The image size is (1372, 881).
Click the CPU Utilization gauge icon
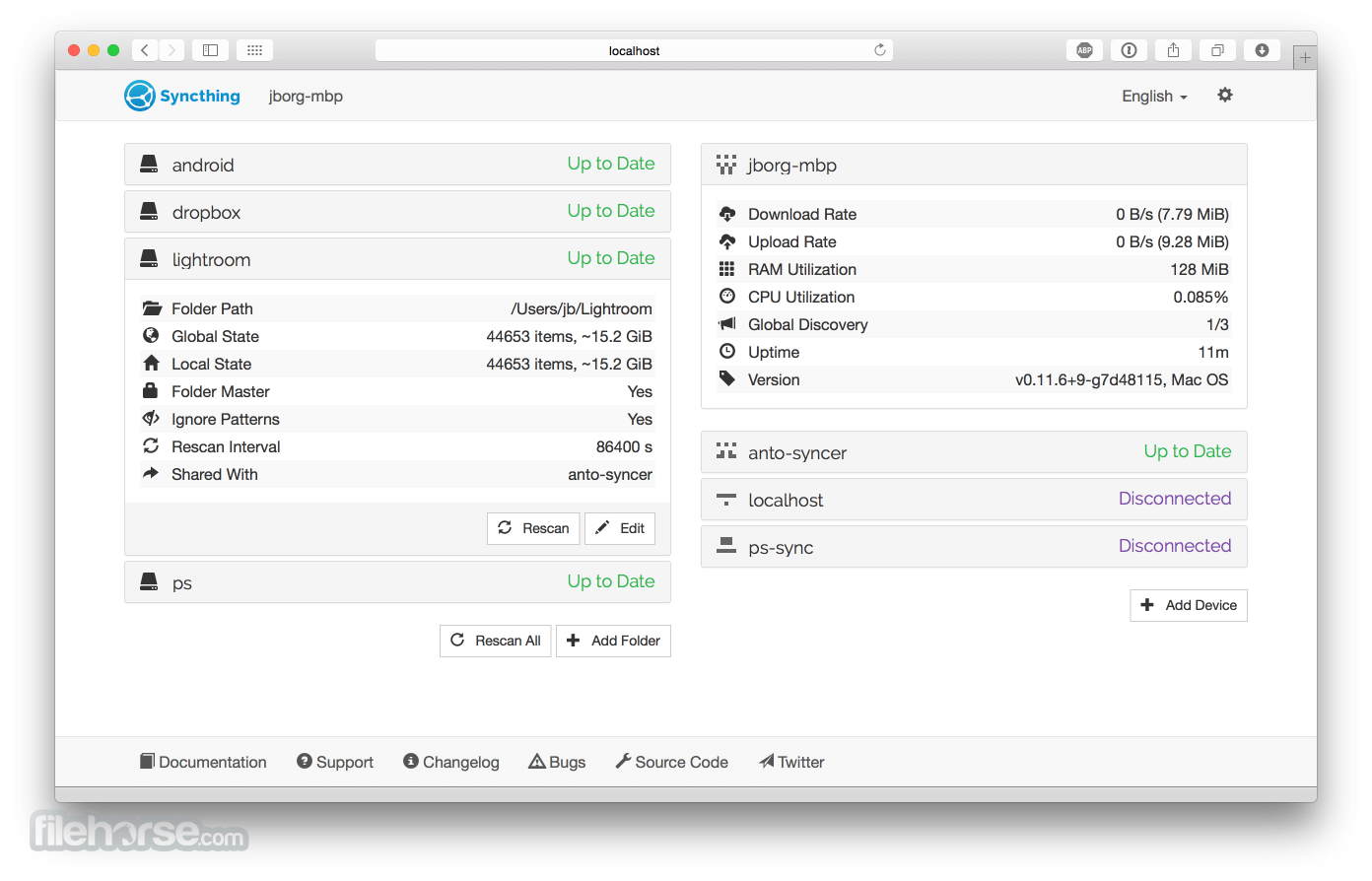click(x=727, y=296)
